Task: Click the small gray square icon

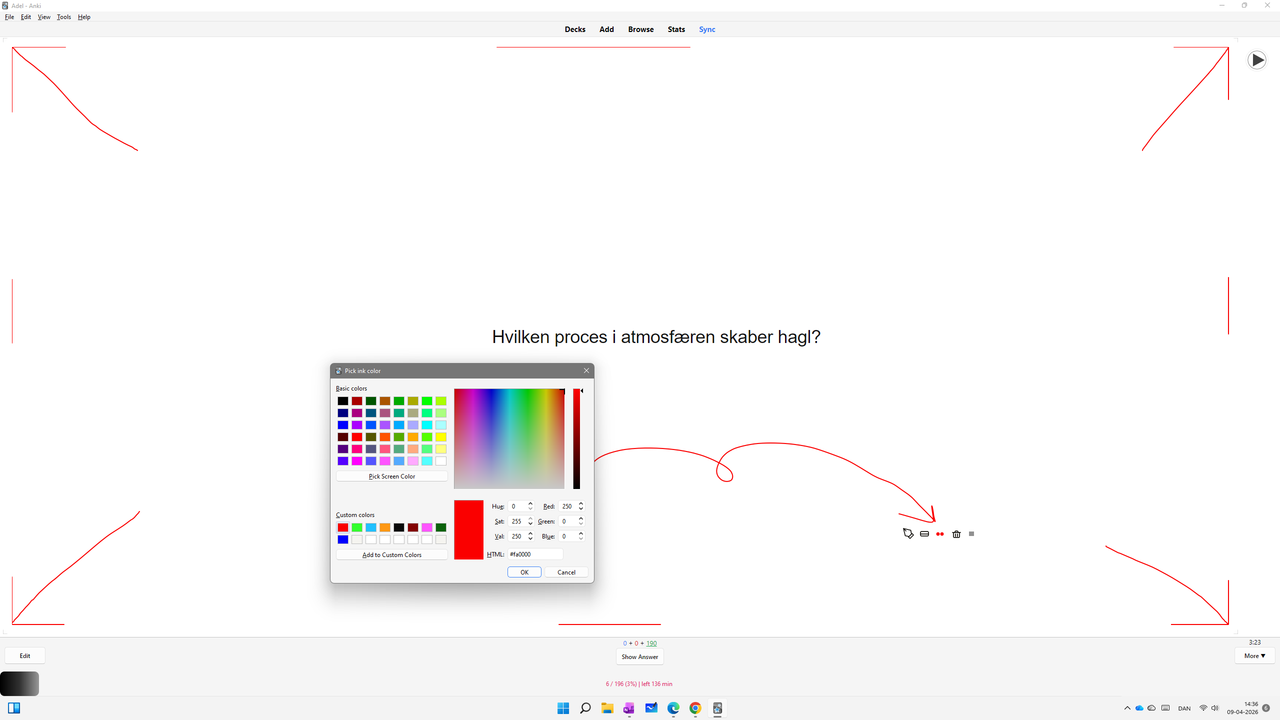Action: pyautogui.click(x=971, y=534)
